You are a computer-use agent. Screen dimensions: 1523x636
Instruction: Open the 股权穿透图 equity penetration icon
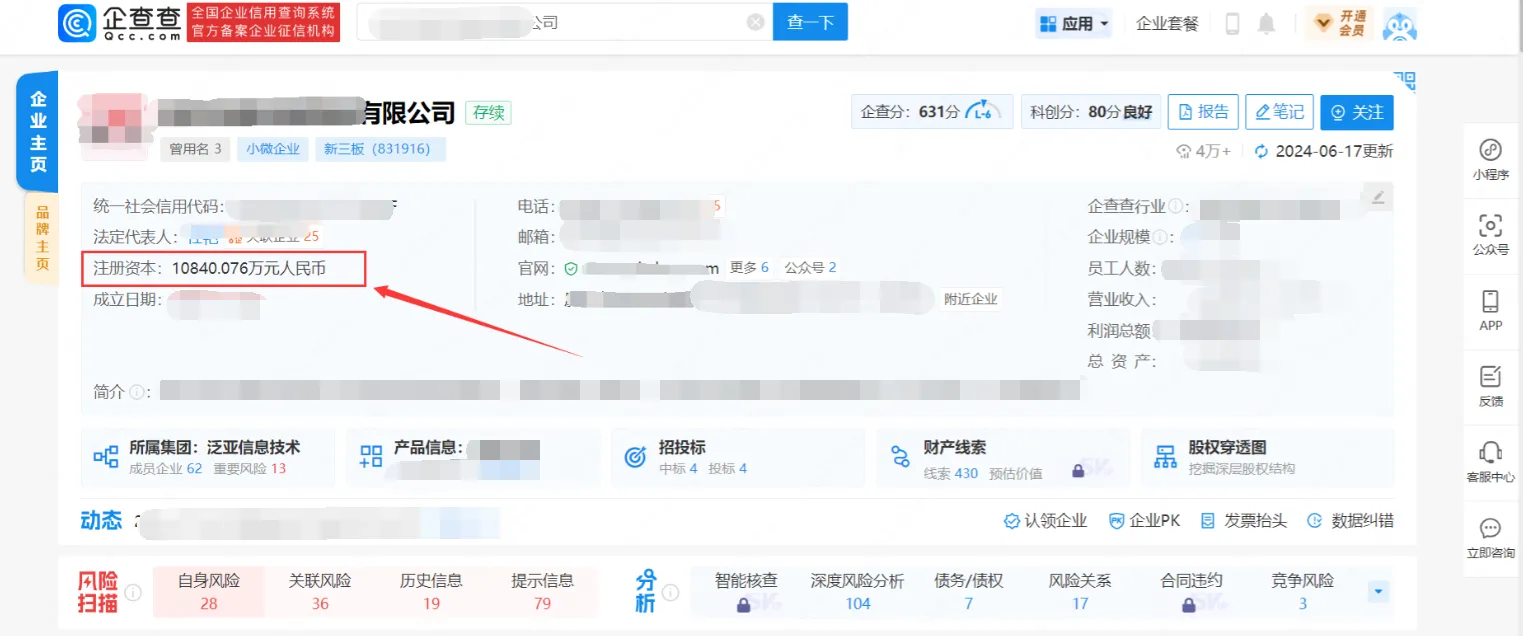(1165, 456)
